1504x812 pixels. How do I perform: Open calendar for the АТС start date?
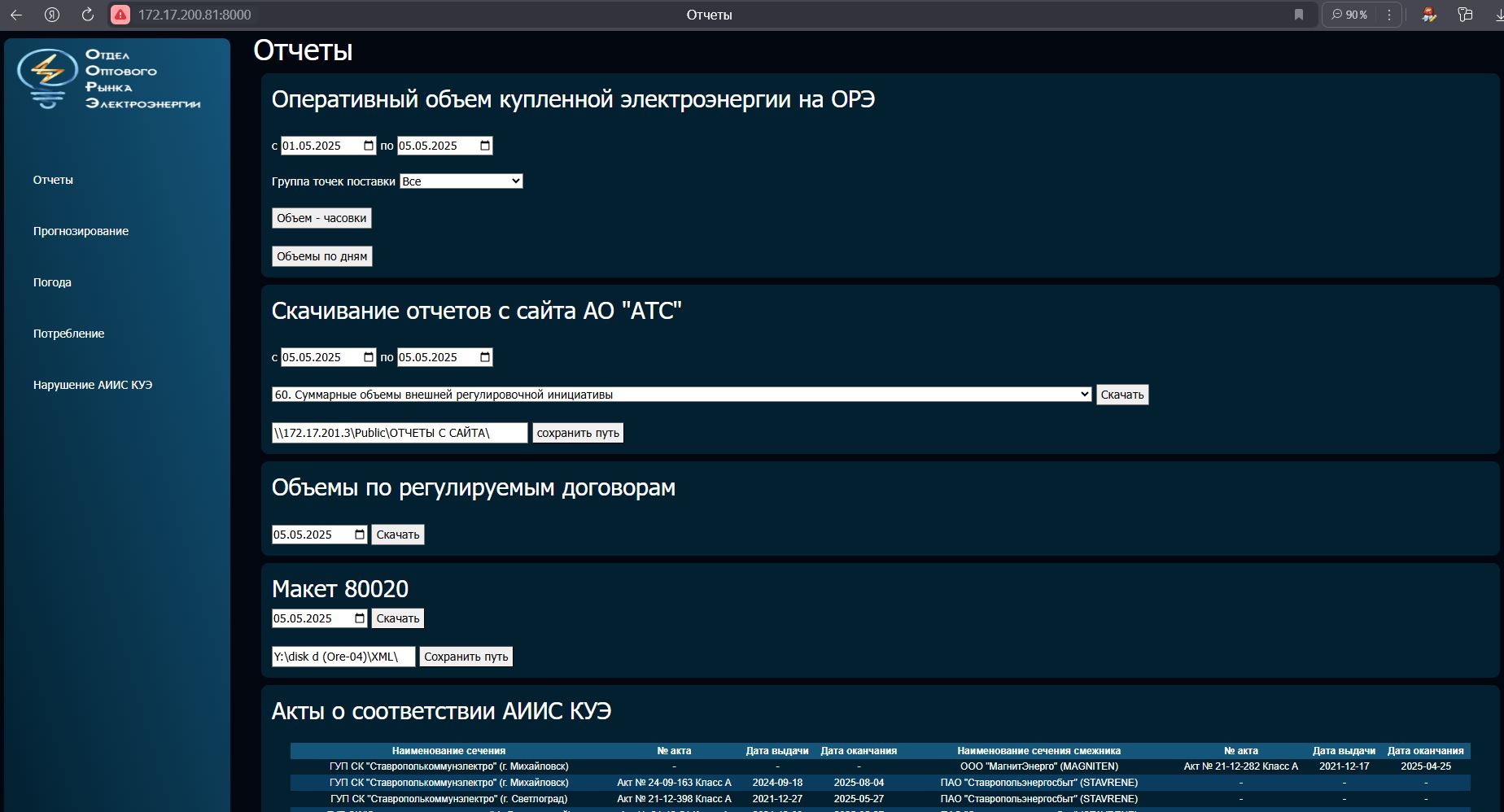(x=369, y=357)
